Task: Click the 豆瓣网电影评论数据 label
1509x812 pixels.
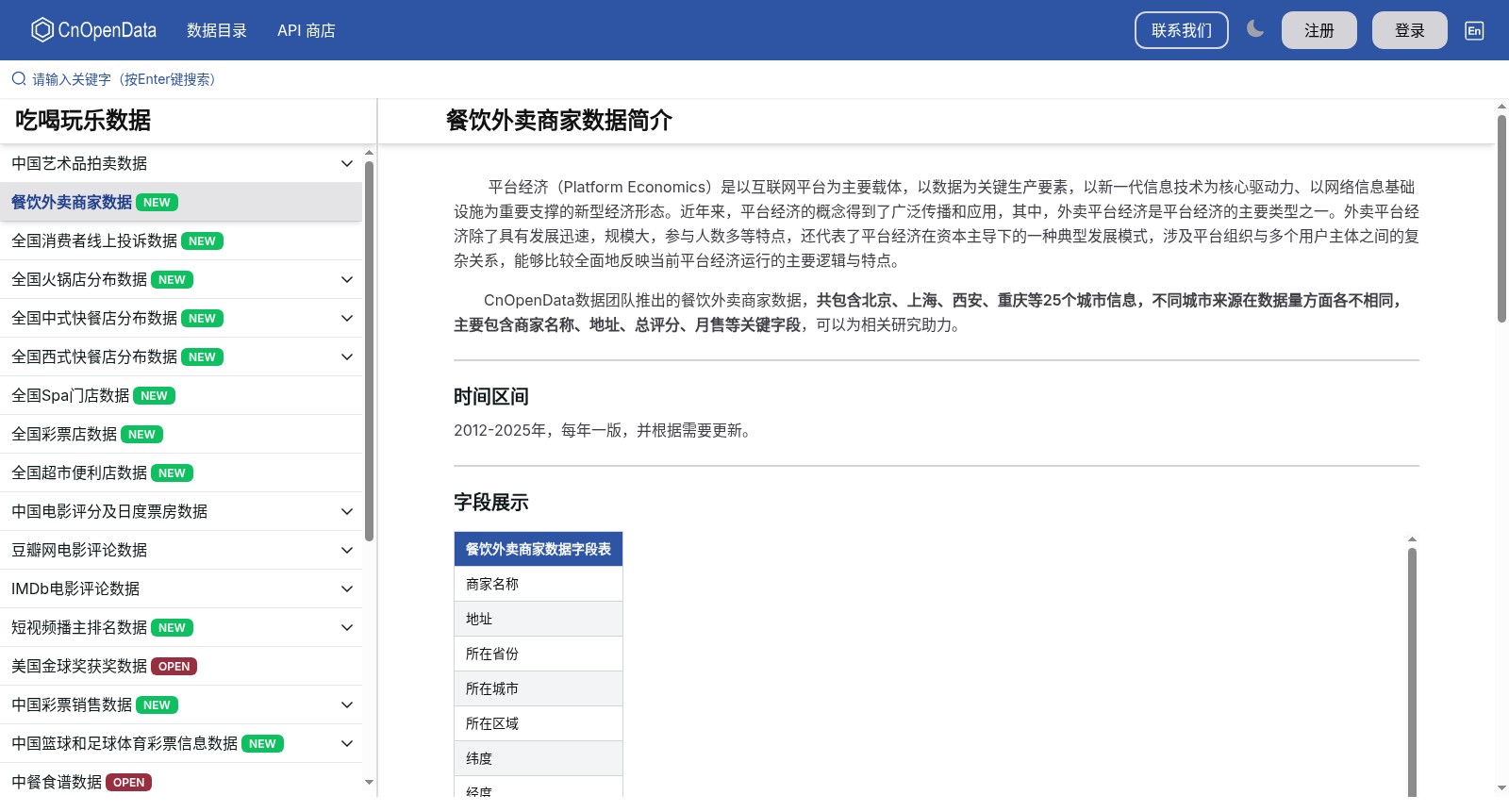Action: [x=79, y=550]
